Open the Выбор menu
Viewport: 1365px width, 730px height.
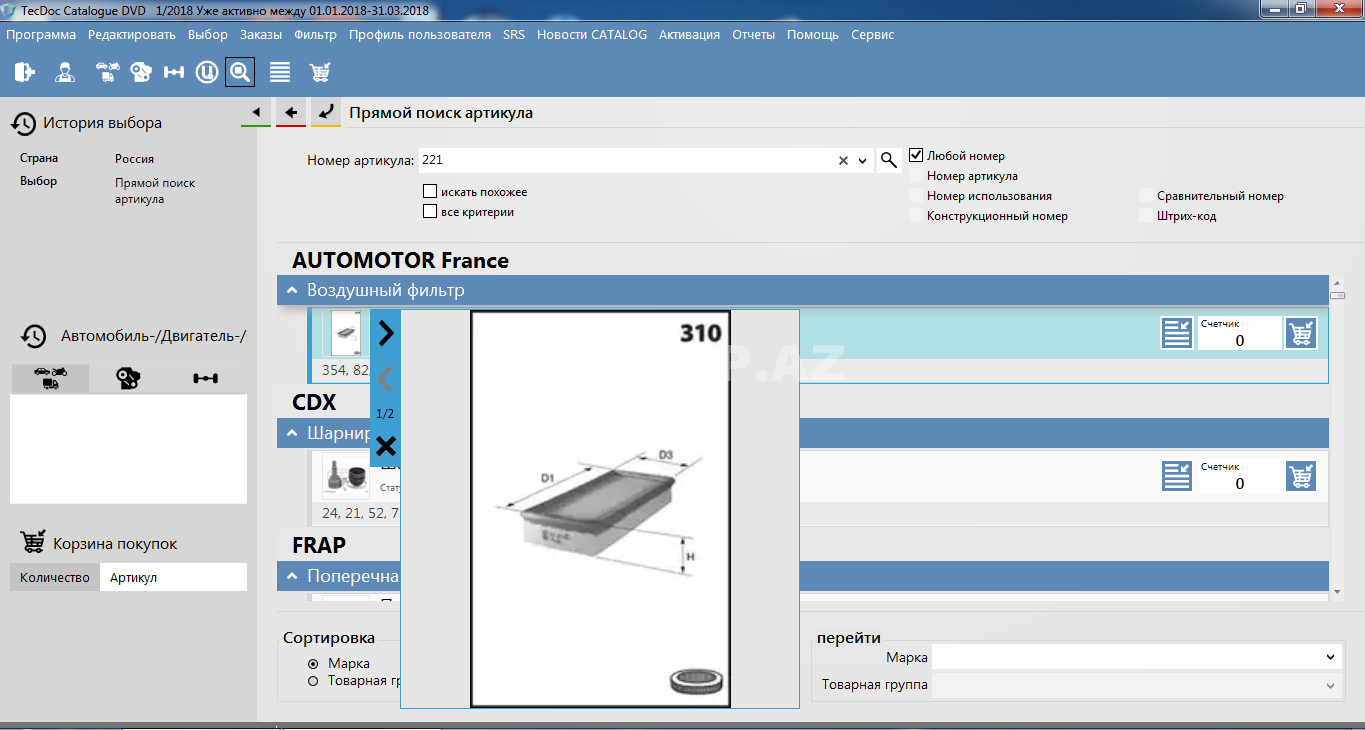pyautogui.click(x=208, y=34)
